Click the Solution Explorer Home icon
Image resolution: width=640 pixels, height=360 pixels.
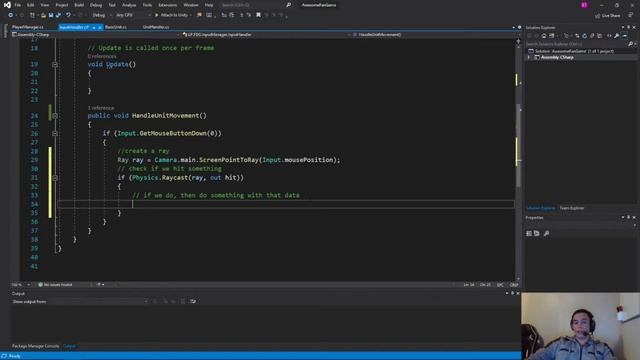click(543, 36)
